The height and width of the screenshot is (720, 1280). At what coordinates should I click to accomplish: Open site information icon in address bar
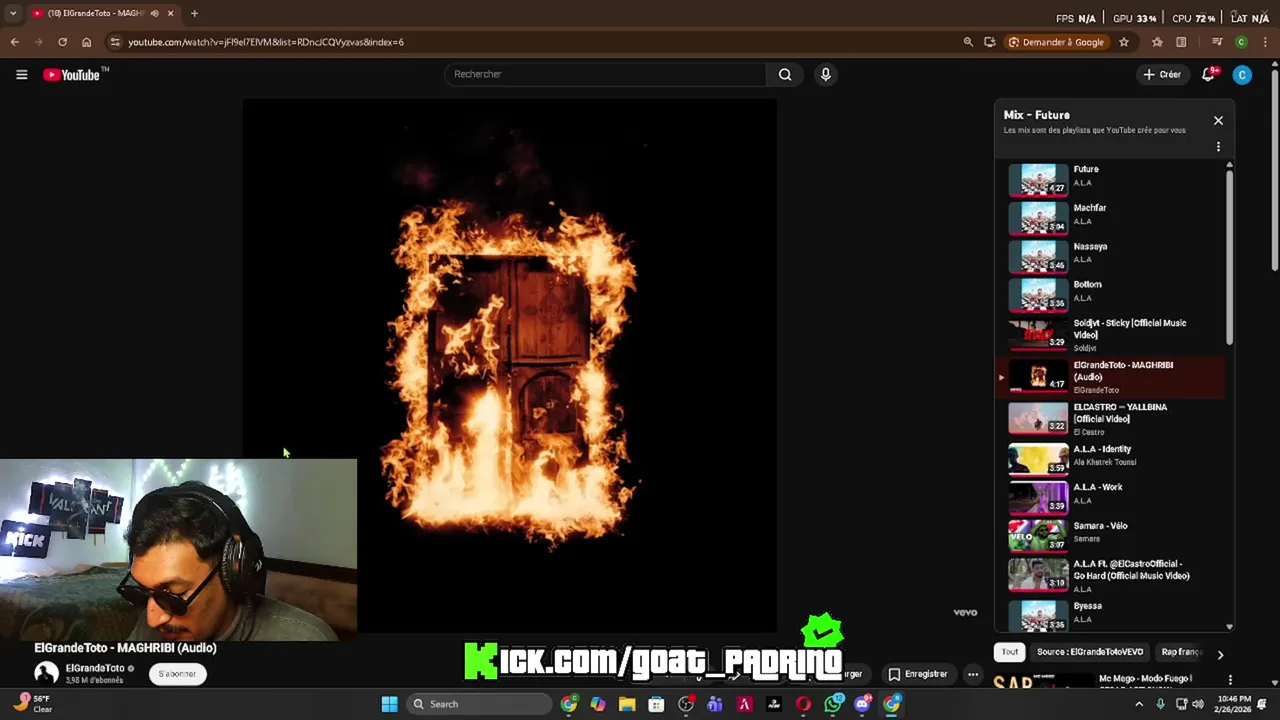pyautogui.click(x=115, y=42)
